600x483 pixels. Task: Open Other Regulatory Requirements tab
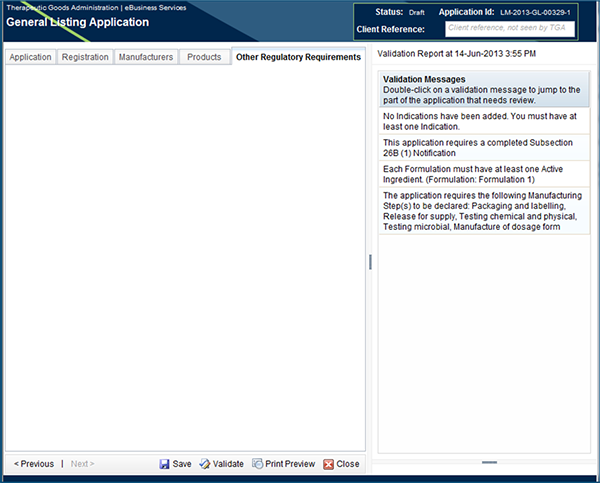298,57
